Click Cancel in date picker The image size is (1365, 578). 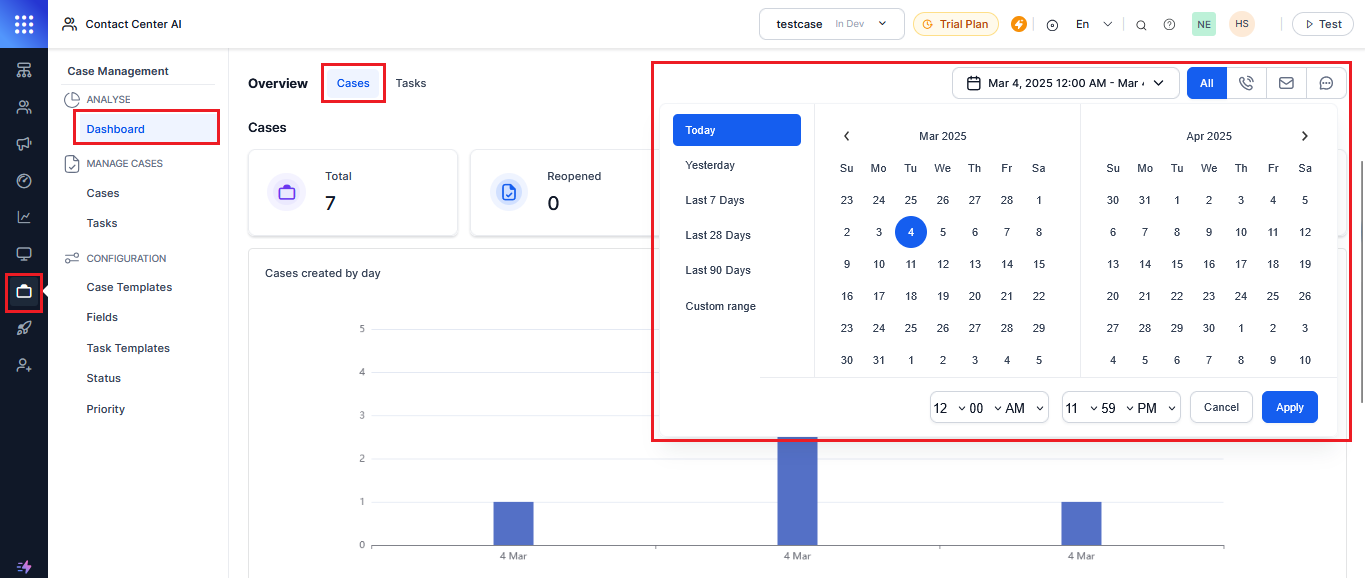tap(1221, 407)
